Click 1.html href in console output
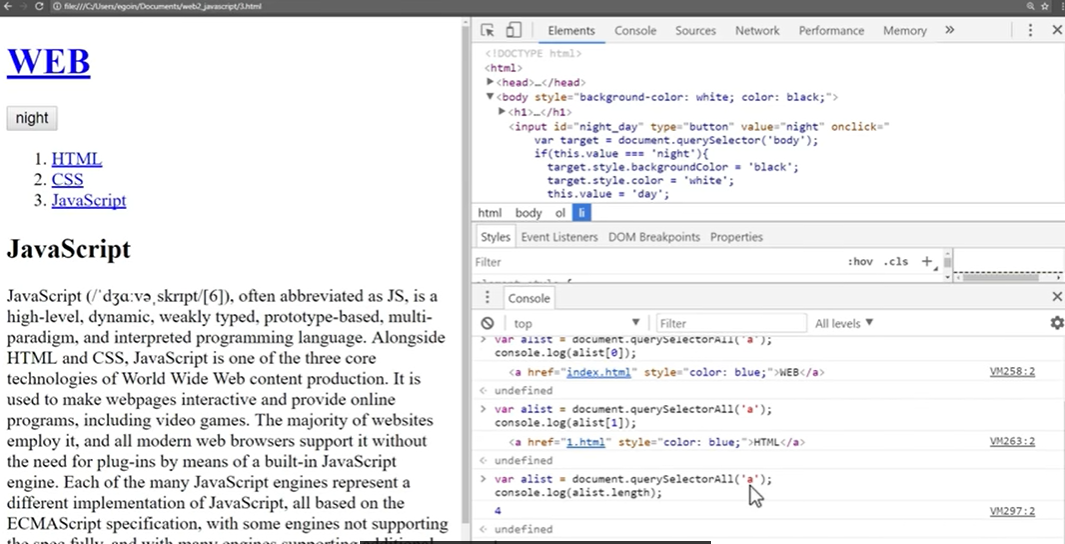Viewport: 1065px width, 544px height. point(585,442)
